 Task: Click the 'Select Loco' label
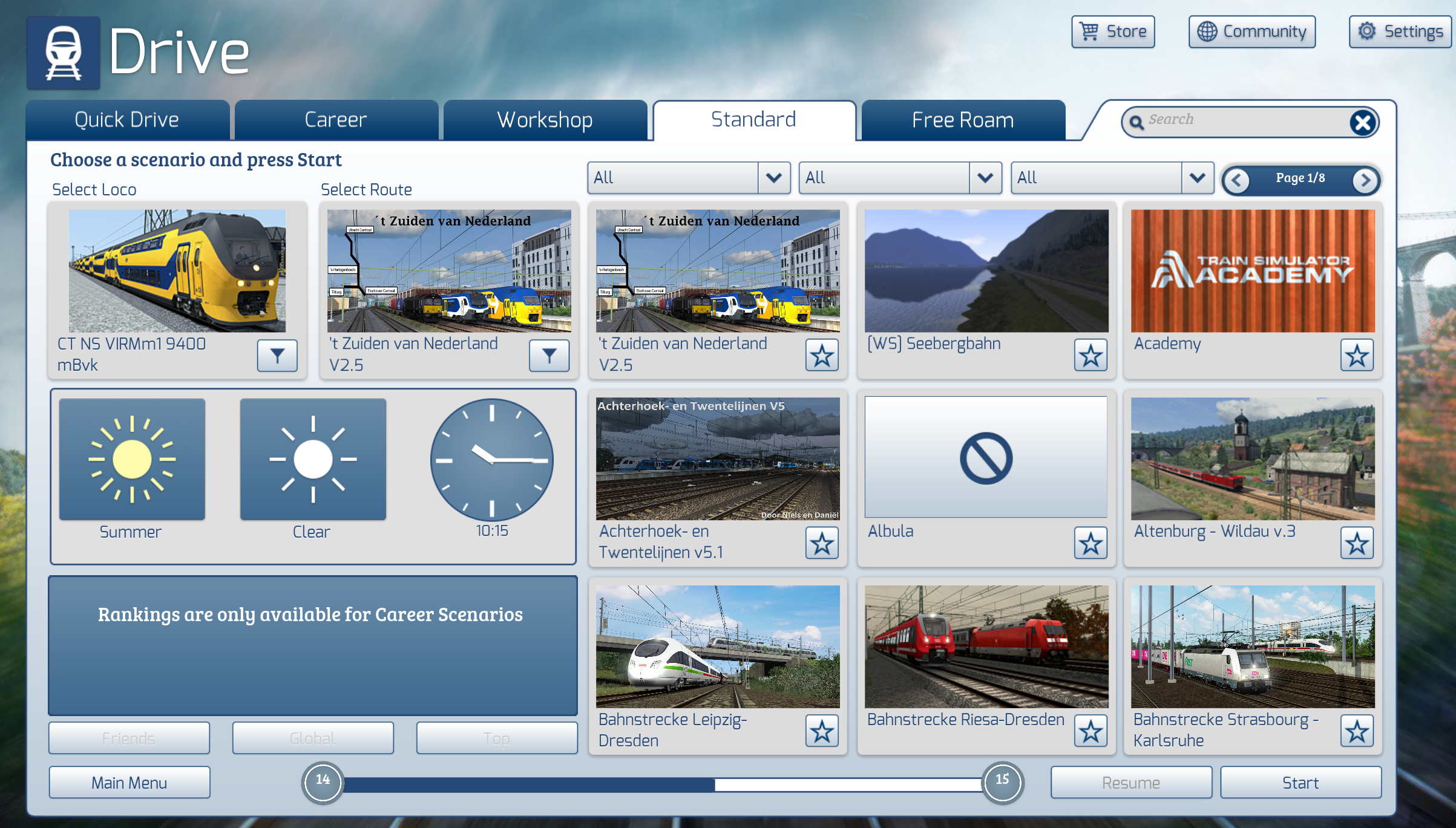pos(94,189)
